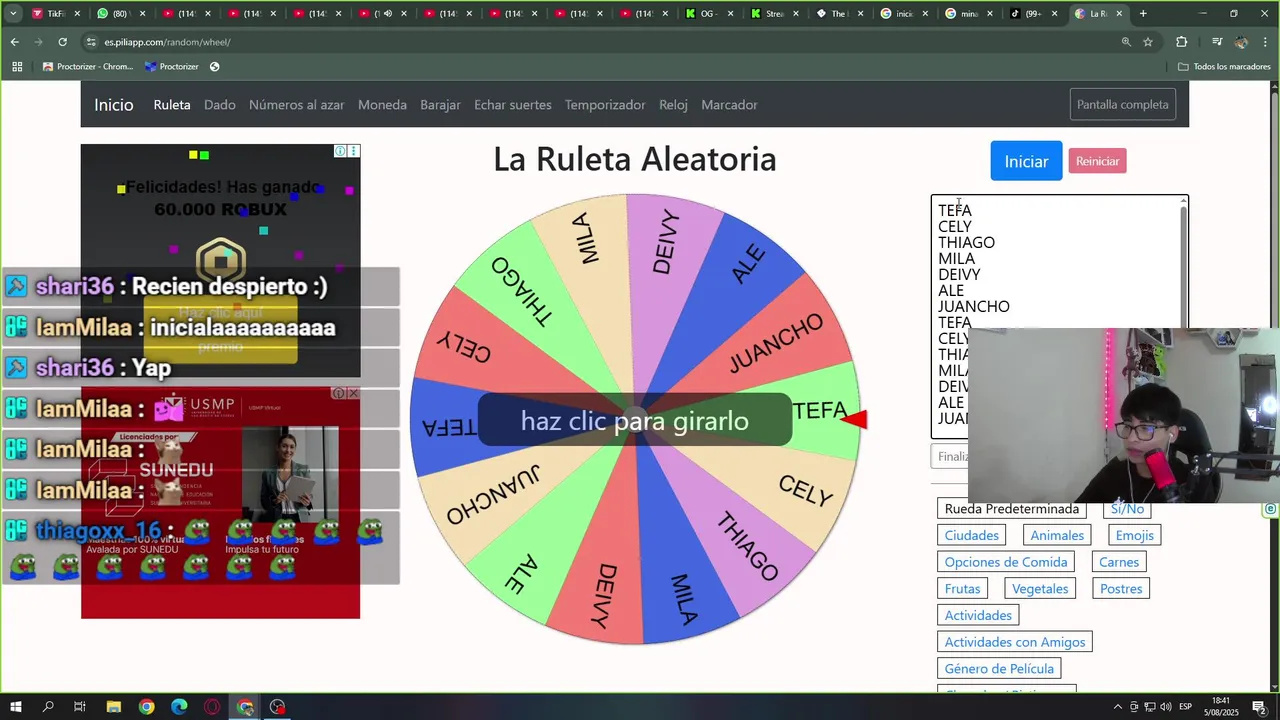Switch to the OG Kick tab
Image resolution: width=1280 pixels, height=720 pixels.
[x=709, y=14]
